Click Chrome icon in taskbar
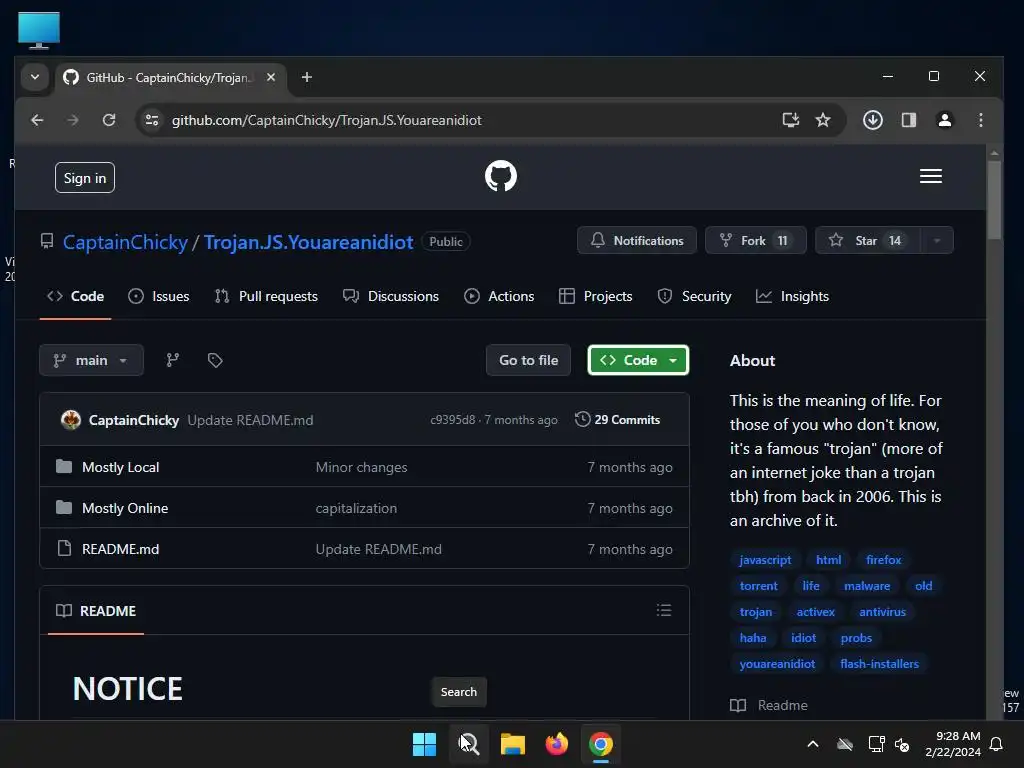1024x768 pixels. (x=601, y=744)
